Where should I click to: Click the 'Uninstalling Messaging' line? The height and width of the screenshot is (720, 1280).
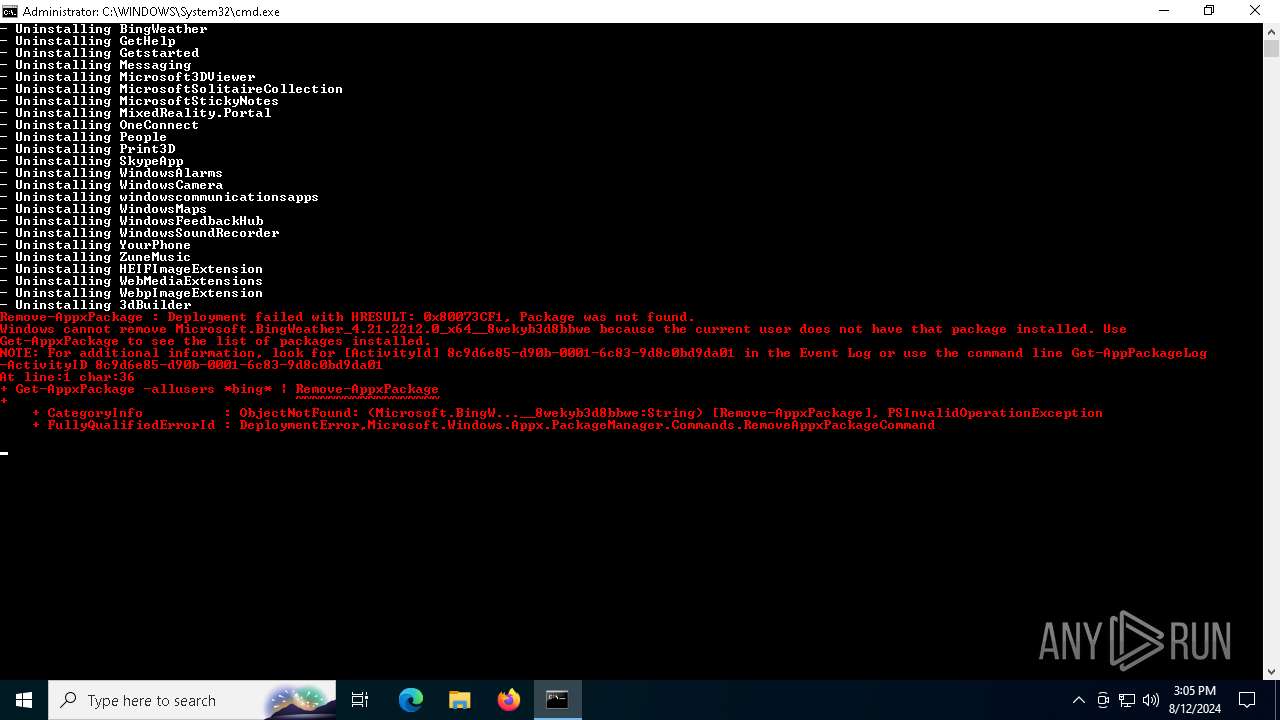click(96, 65)
